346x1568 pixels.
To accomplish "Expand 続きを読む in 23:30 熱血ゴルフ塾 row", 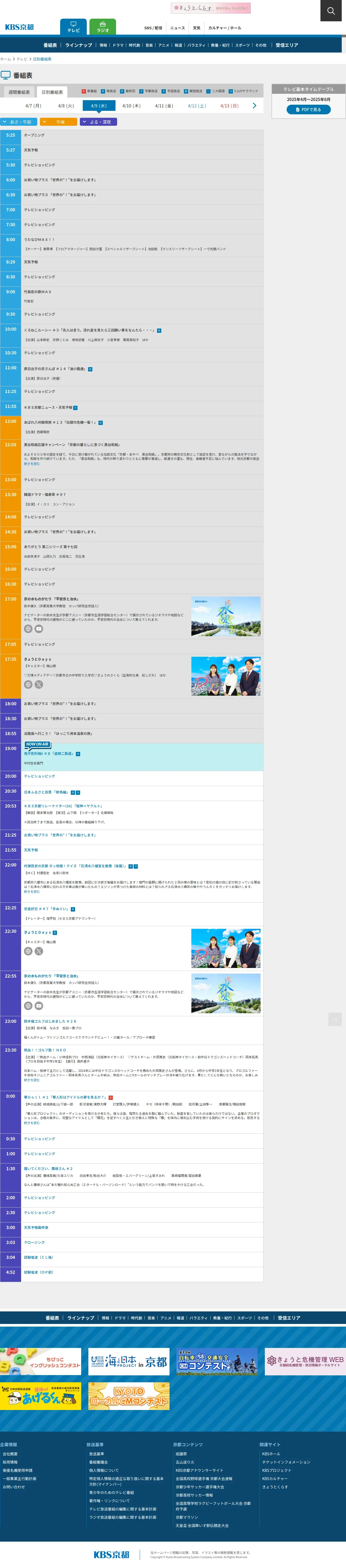I will tap(32, 1080).
